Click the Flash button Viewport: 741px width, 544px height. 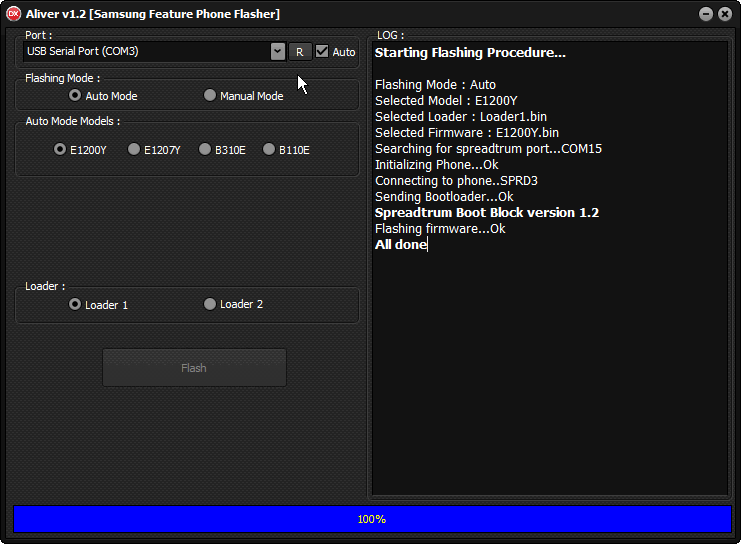click(x=194, y=368)
